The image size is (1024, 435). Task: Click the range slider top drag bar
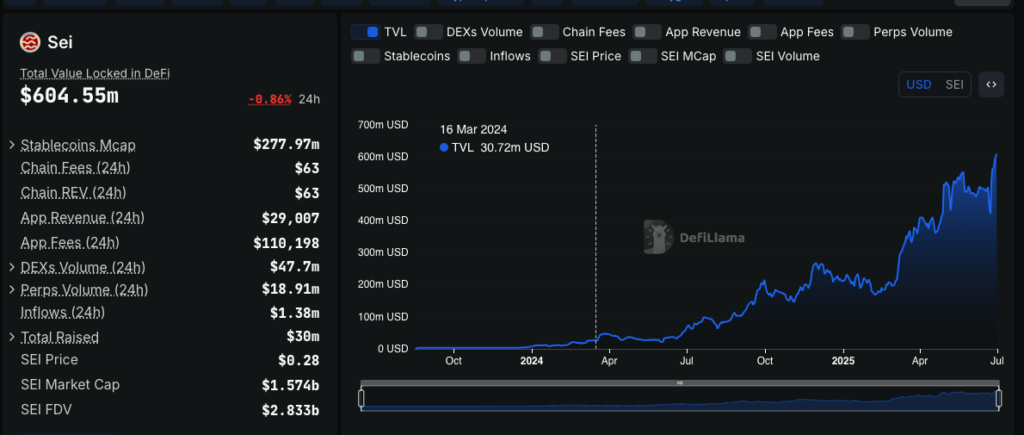click(x=679, y=383)
